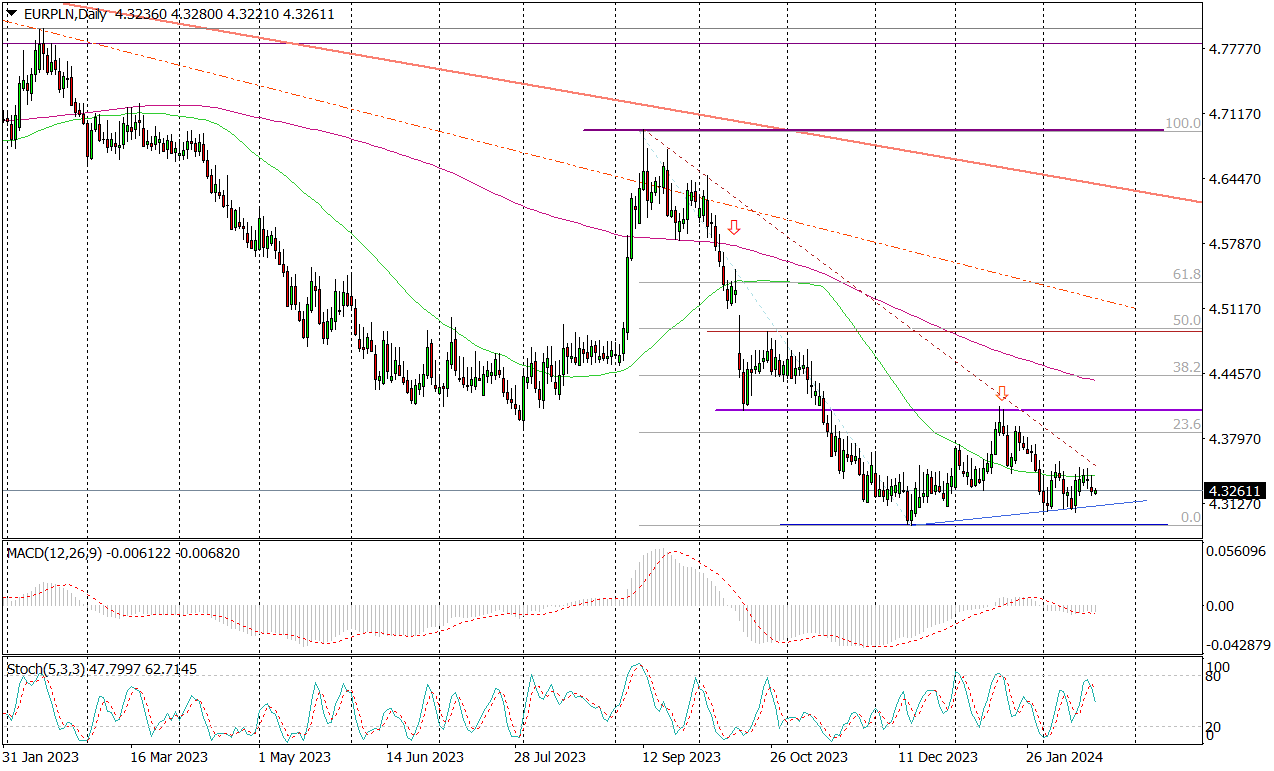
Task: Click the 28 Jul 2023 date label
Action: (550, 757)
